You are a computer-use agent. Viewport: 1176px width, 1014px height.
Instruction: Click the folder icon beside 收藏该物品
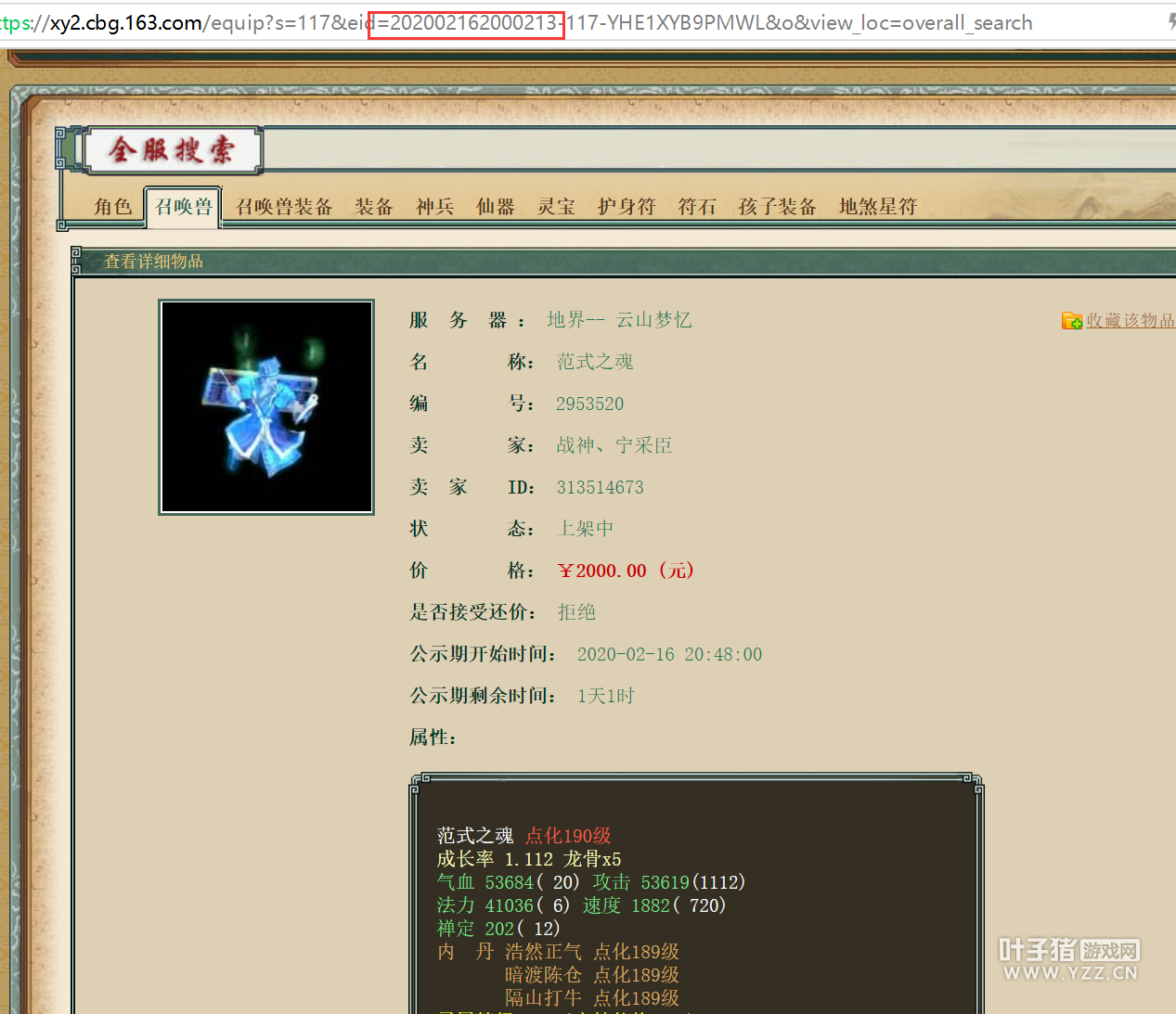tap(1071, 321)
